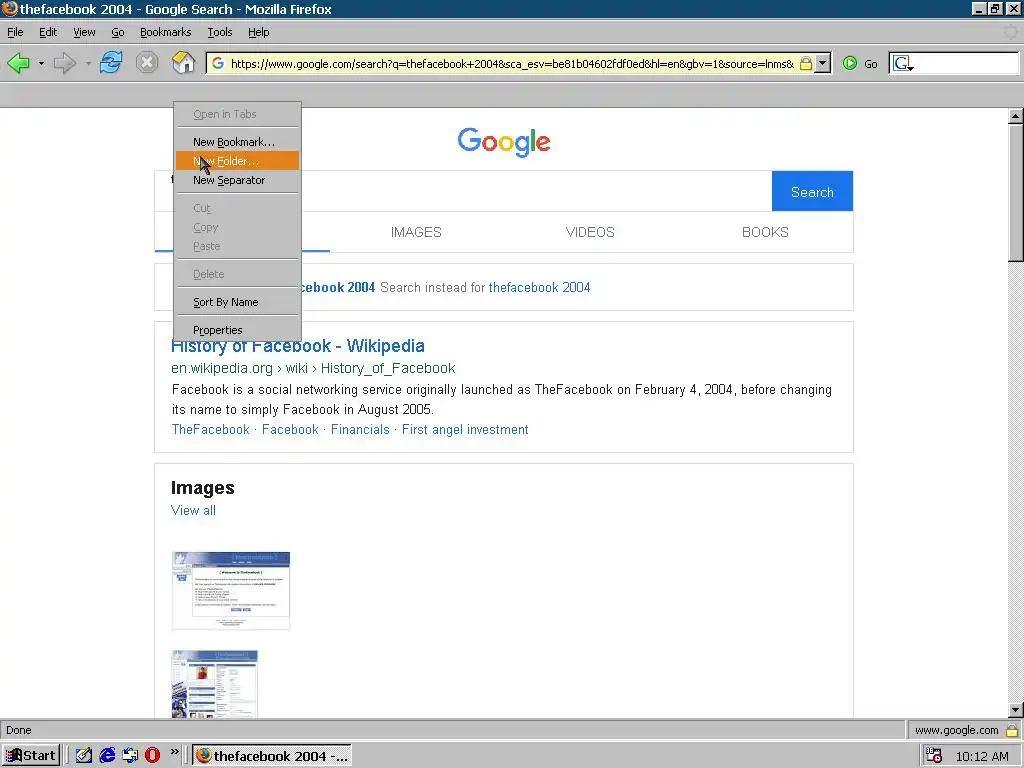This screenshot has width=1024, height=768.
Task: Switch to the BOOKS results tab
Action: pos(765,232)
